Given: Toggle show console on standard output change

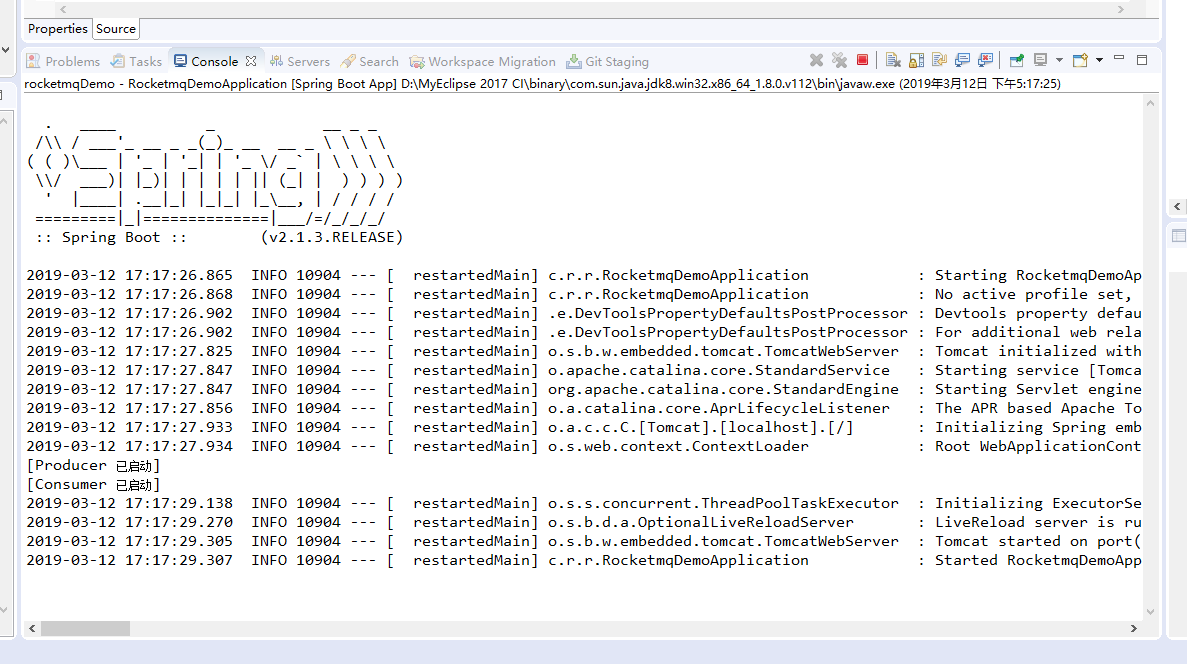Looking at the screenshot, I should click(962, 61).
